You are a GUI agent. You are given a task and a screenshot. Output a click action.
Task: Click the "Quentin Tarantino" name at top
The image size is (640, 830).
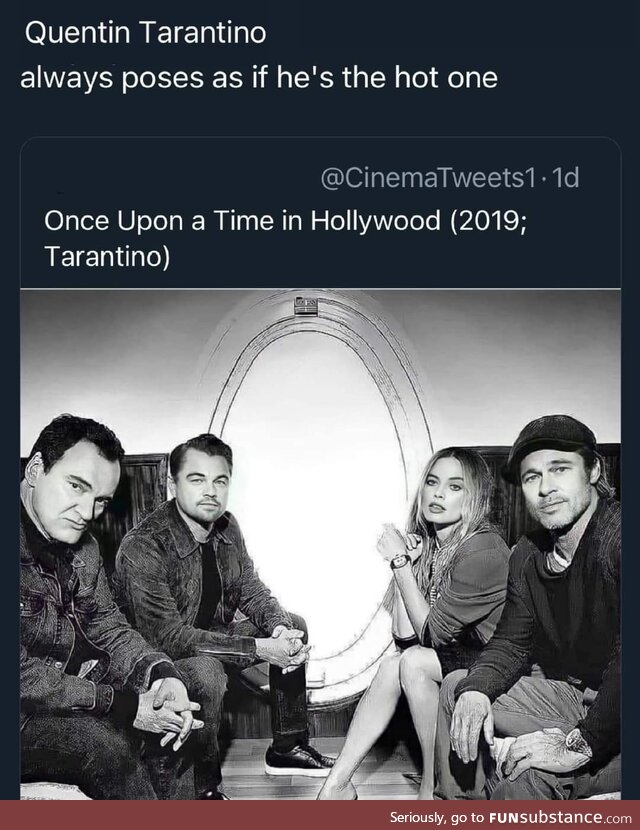click(x=145, y=33)
